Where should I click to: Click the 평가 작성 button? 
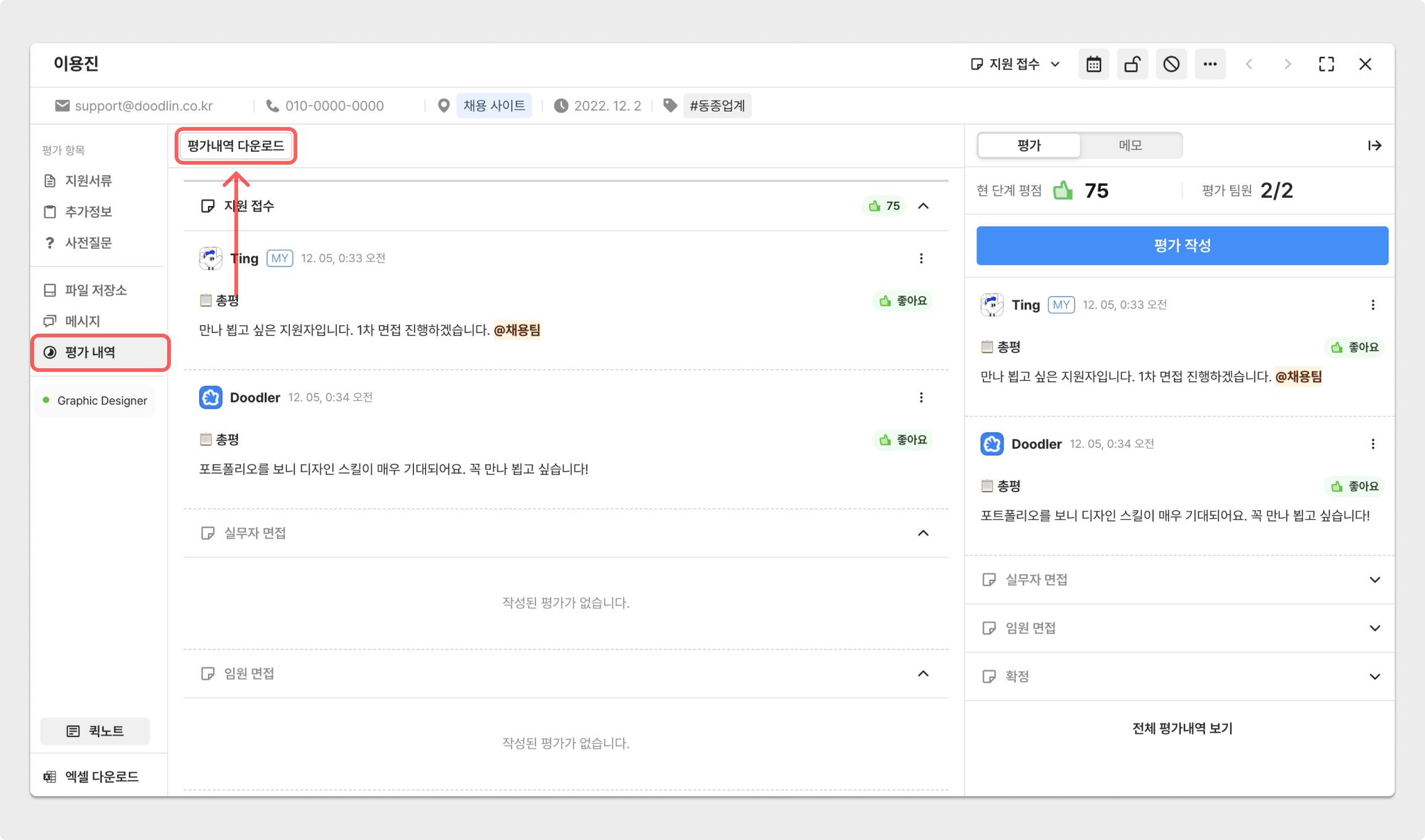[1182, 245]
